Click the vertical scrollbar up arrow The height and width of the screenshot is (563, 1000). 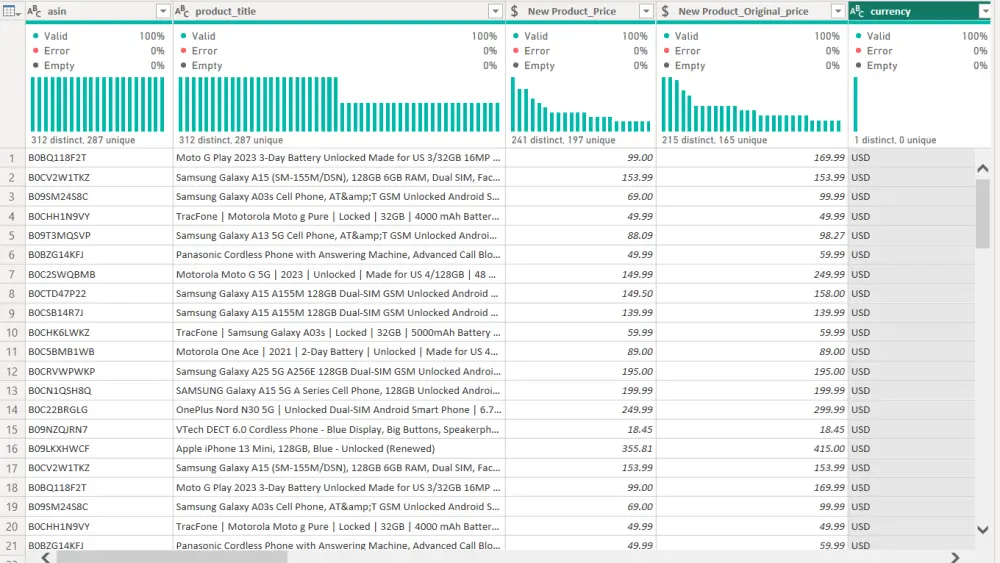(983, 168)
